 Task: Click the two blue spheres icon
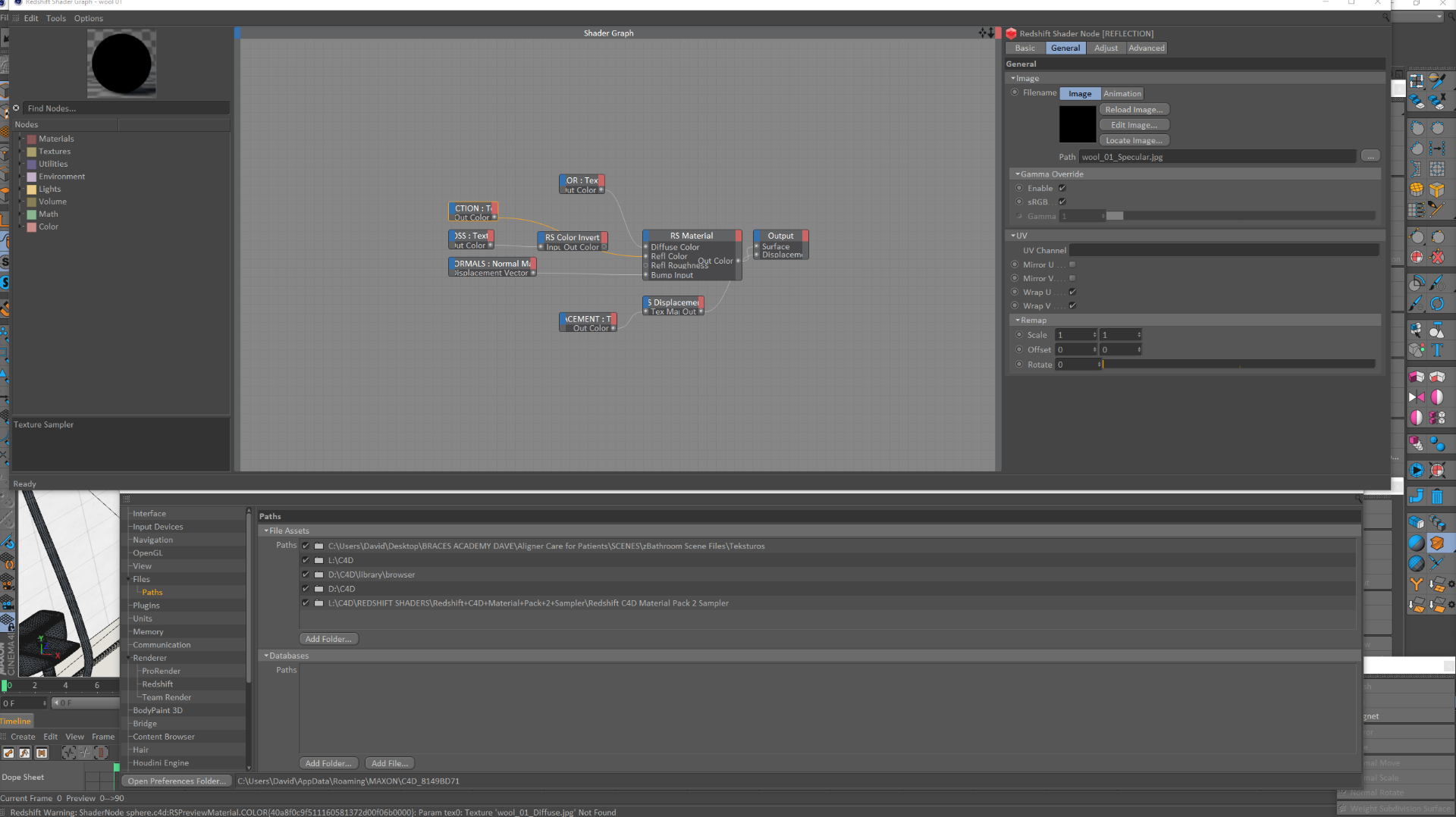[1437, 443]
